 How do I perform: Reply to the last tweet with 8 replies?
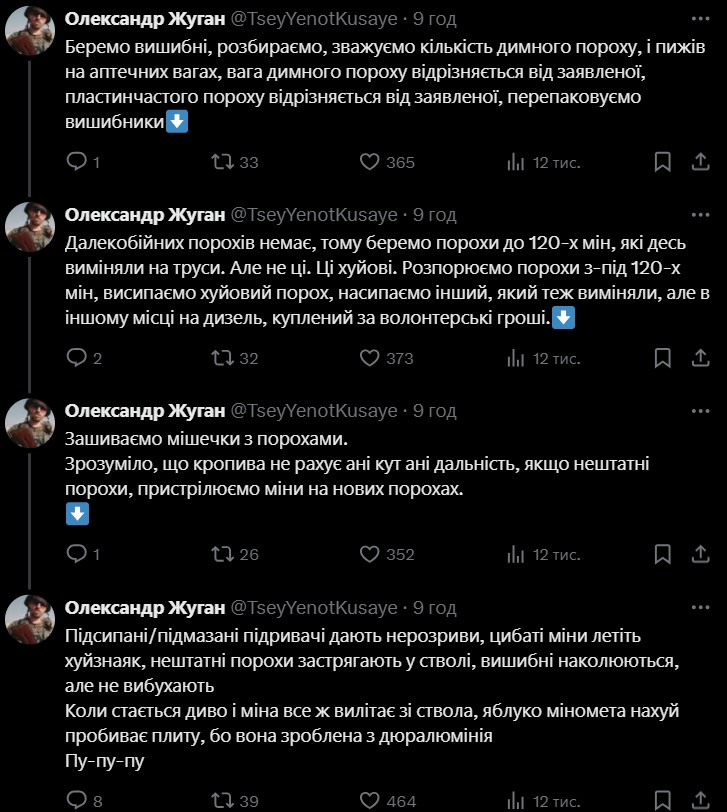pos(77,800)
